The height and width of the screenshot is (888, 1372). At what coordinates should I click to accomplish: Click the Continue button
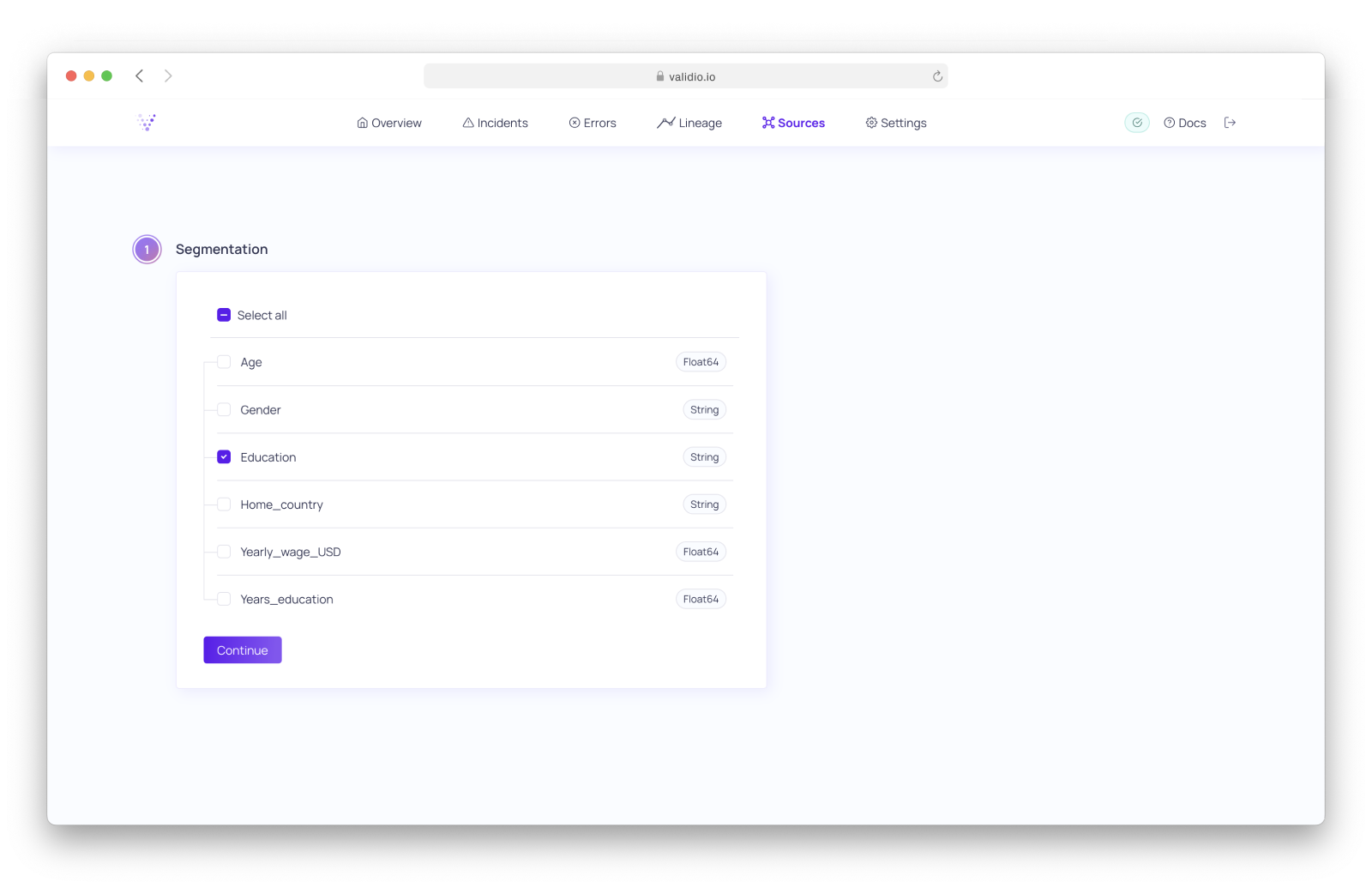coord(243,649)
